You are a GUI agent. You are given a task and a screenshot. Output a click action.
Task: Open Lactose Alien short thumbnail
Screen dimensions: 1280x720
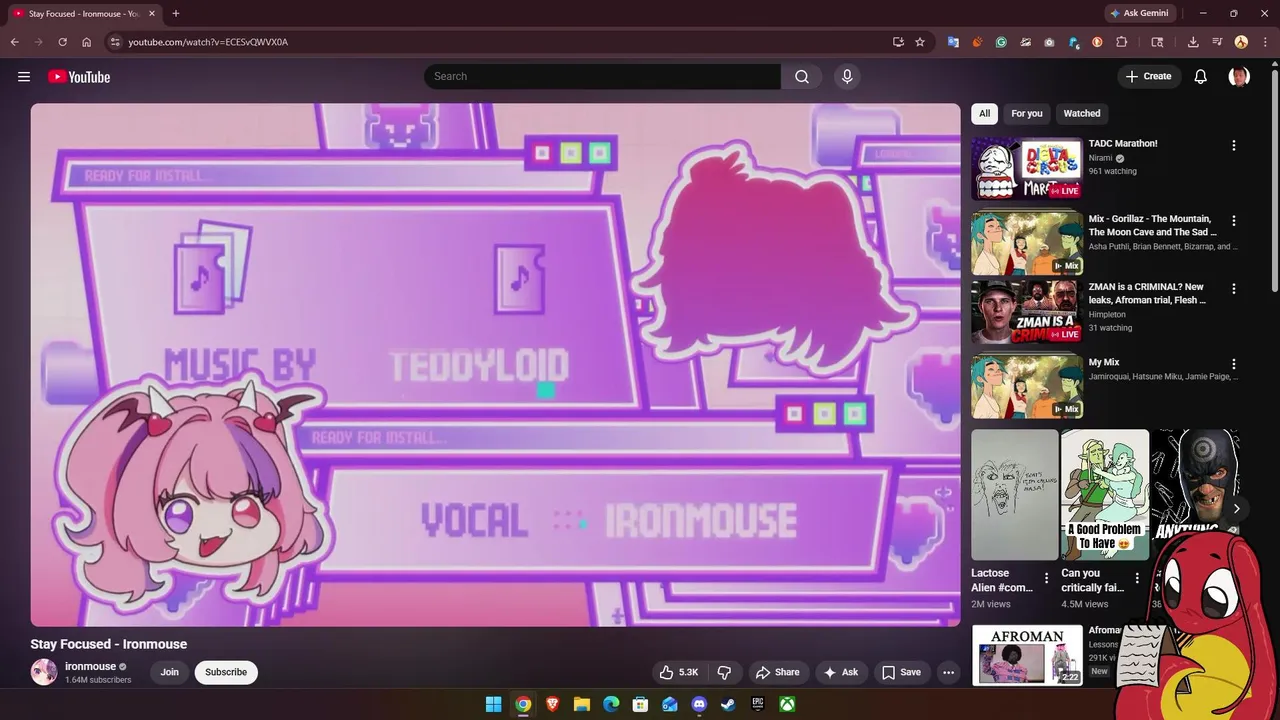point(1014,495)
